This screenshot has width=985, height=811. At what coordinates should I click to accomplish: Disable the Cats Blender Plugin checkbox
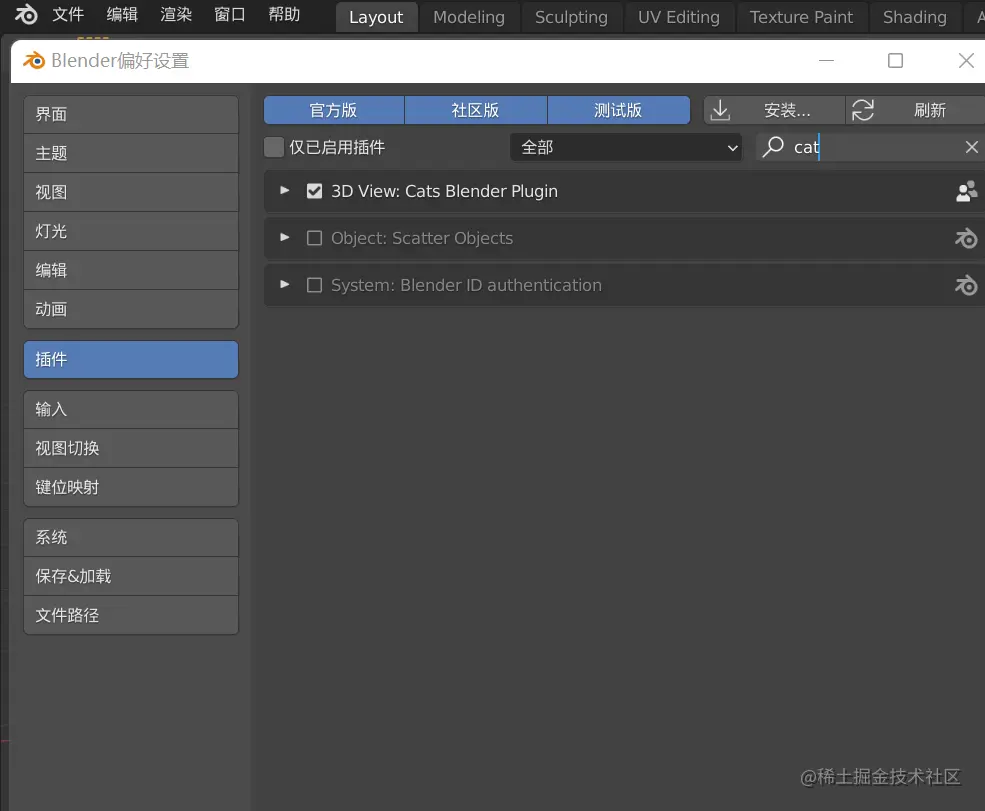tap(314, 191)
